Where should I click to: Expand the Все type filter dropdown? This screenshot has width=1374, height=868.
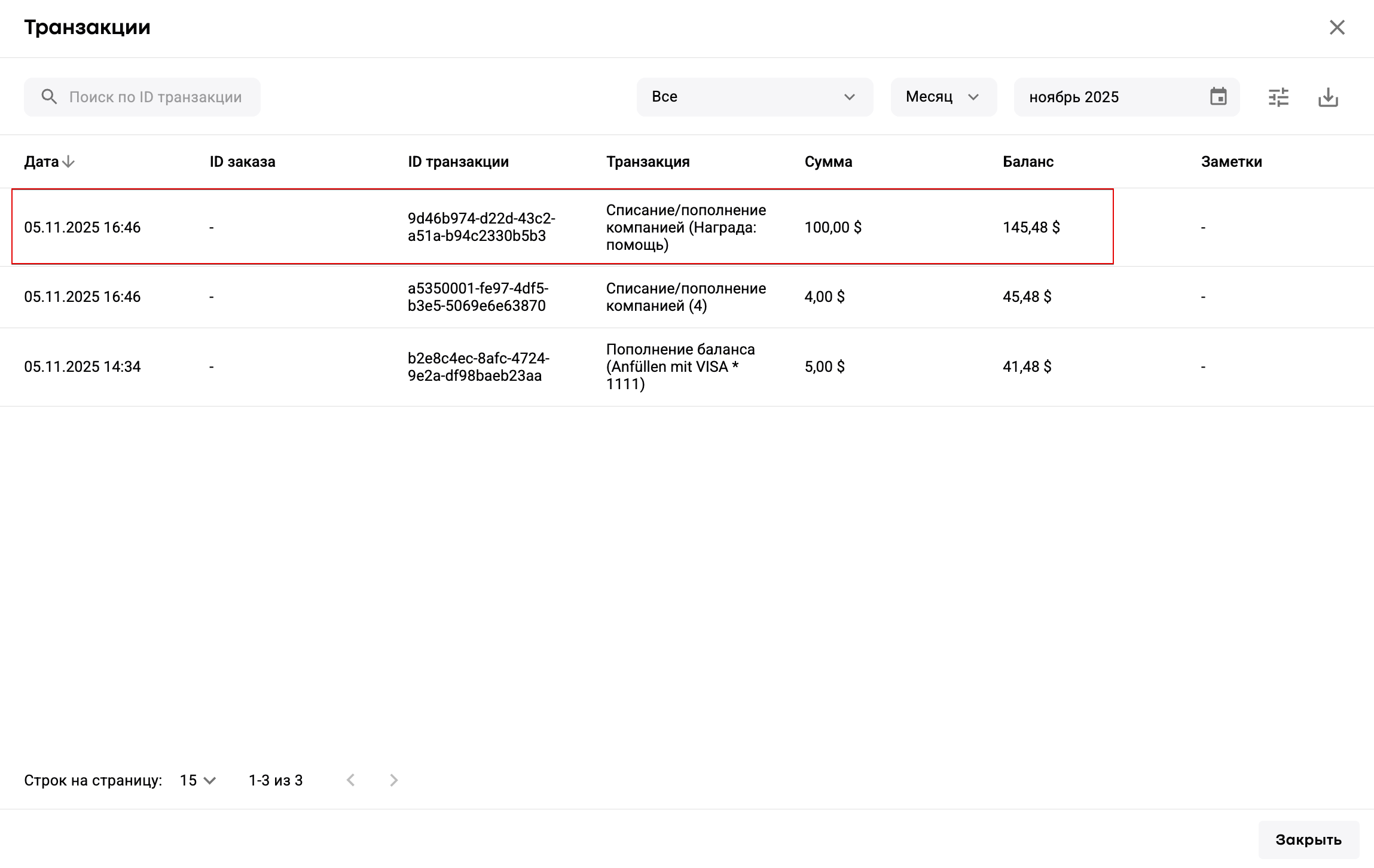754,97
